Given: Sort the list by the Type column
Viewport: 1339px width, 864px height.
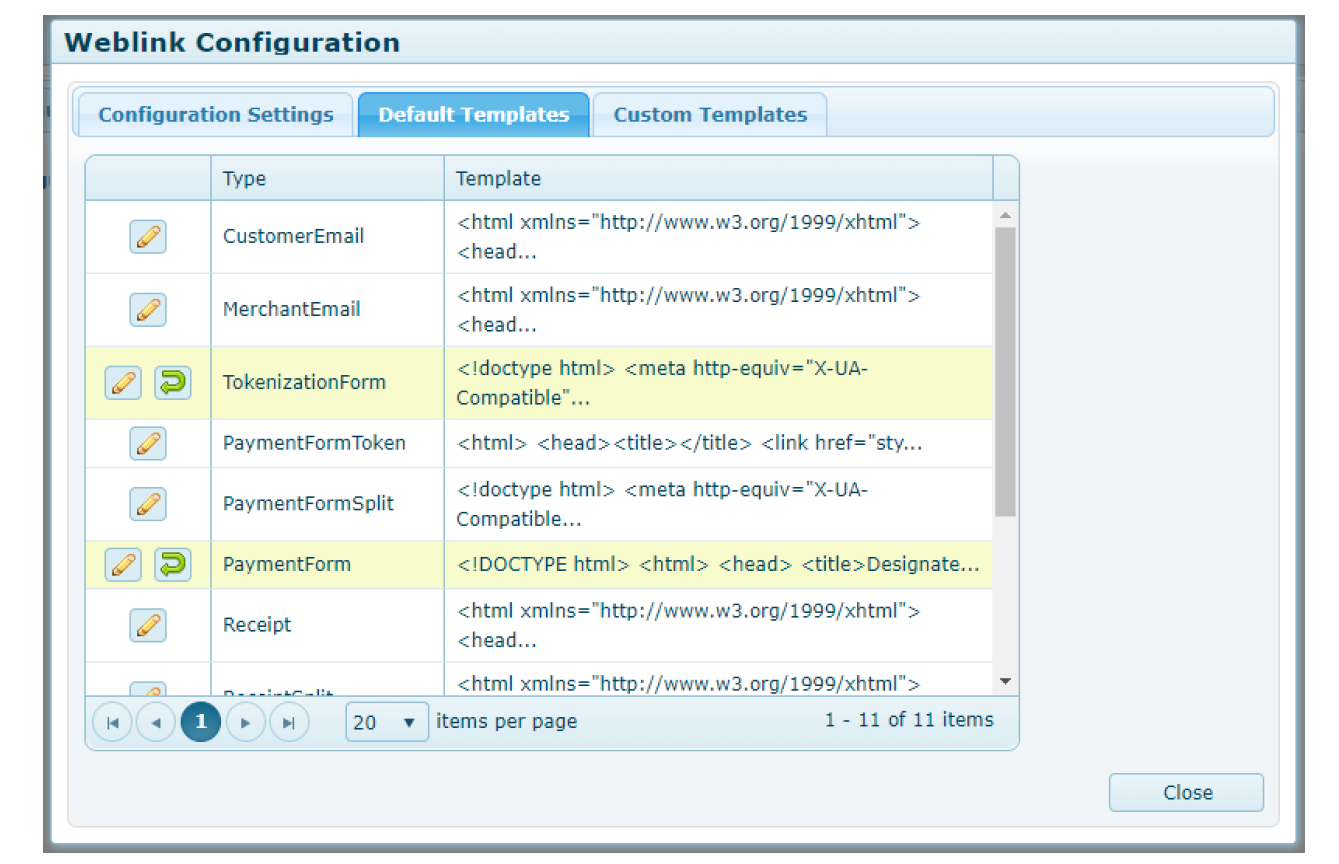Looking at the screenshot, I should tap(243, 178).
